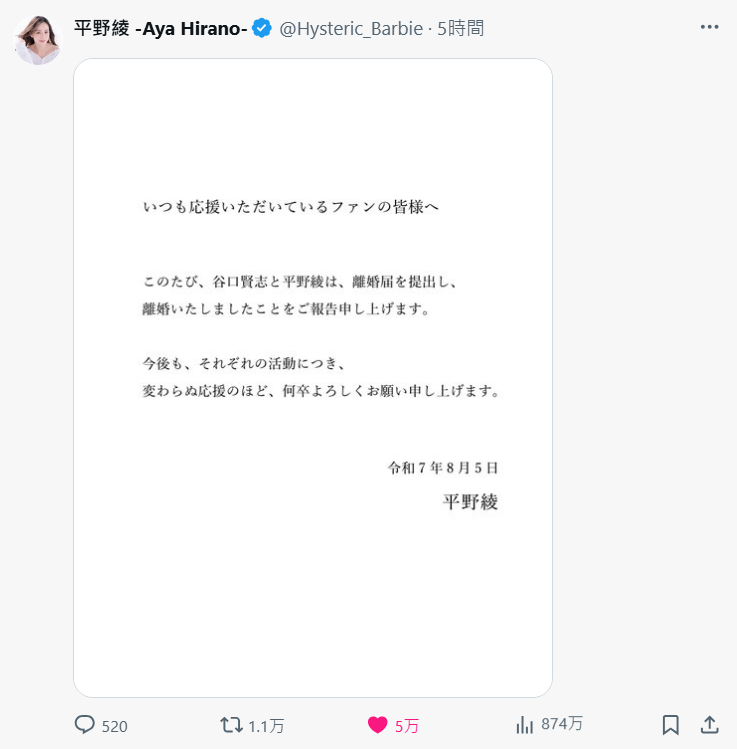Click the display name 平野綾 -Aya Hirano-
This screenshot has height=749, width=737.
[x=160, y=29]
